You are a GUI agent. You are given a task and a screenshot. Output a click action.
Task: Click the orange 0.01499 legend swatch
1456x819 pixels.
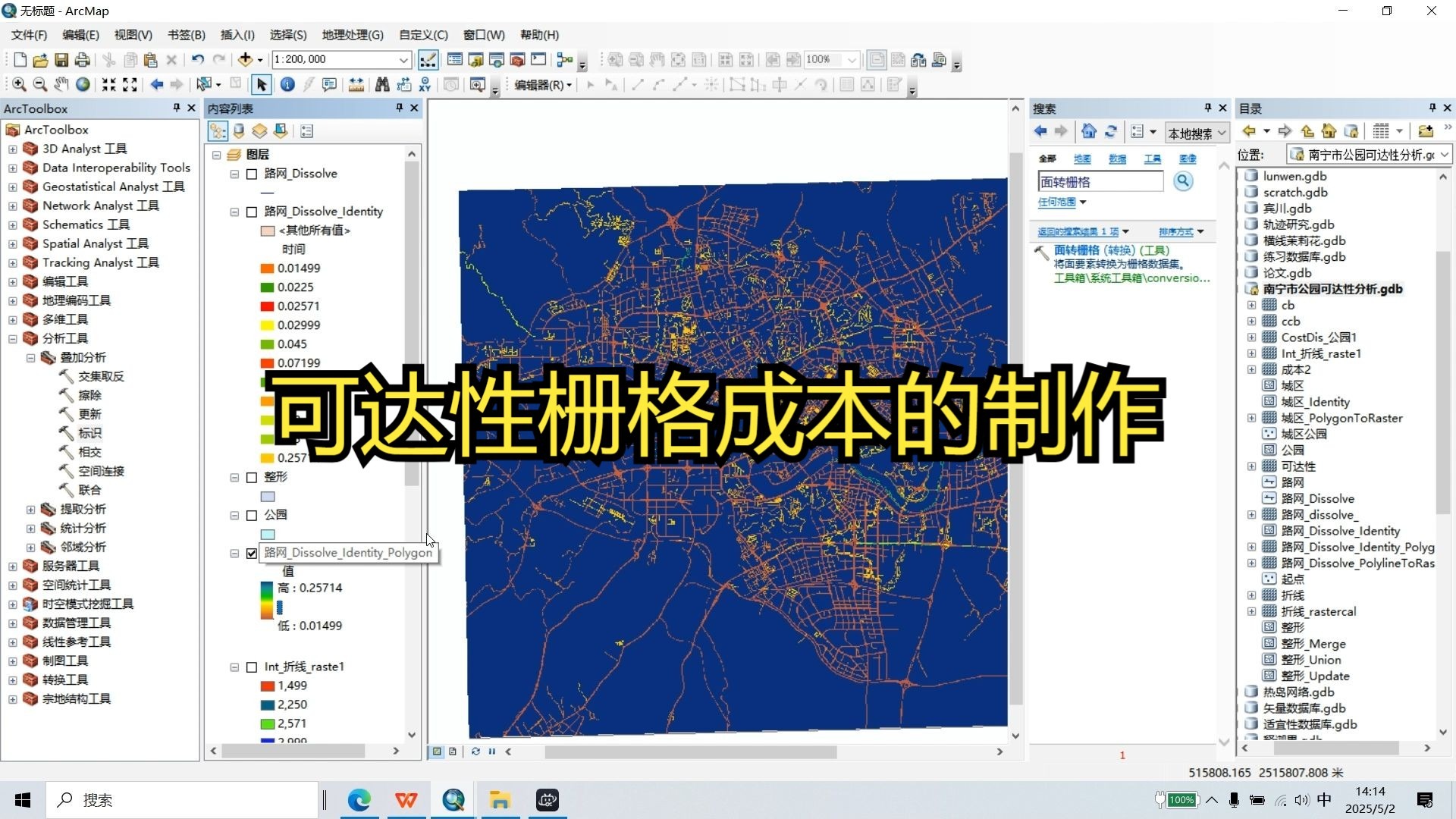point(268,268)
